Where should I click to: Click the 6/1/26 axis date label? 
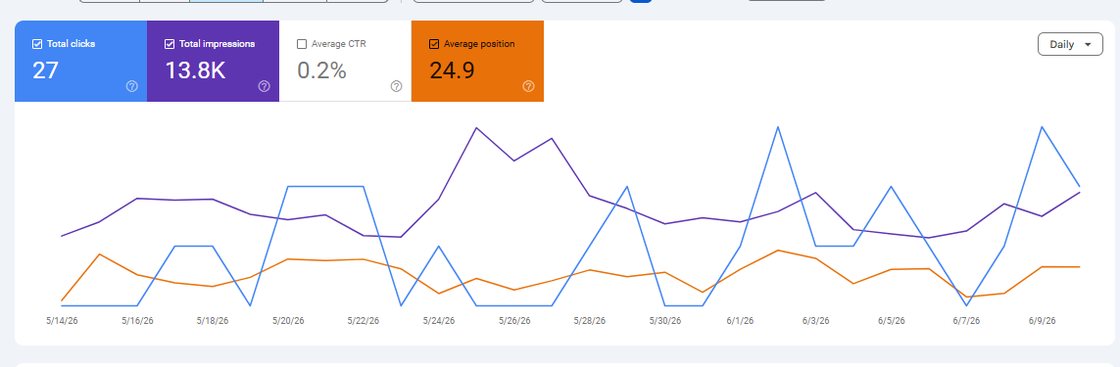[740, 321]
